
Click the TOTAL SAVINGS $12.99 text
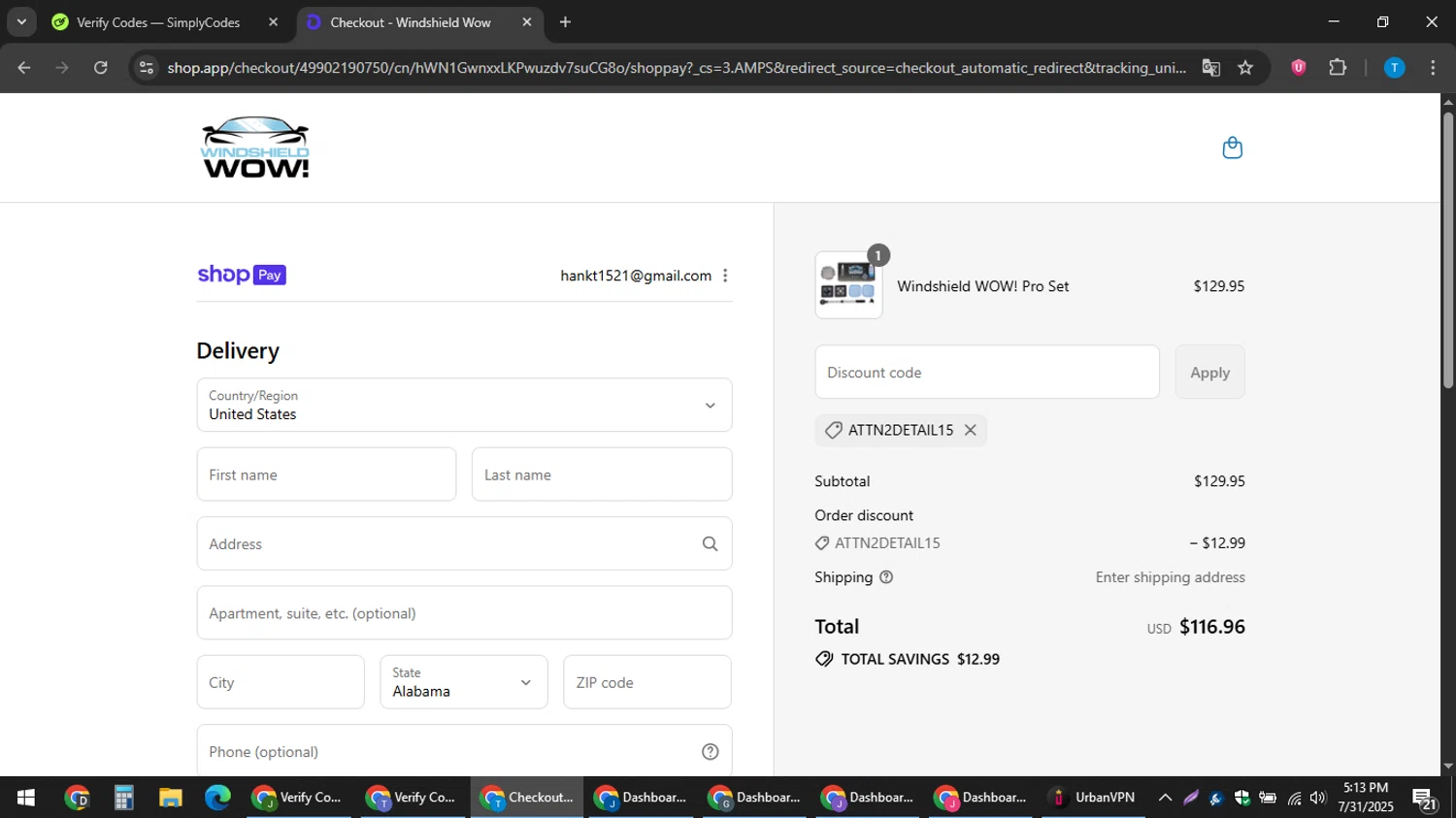click(x=920, y=659)
